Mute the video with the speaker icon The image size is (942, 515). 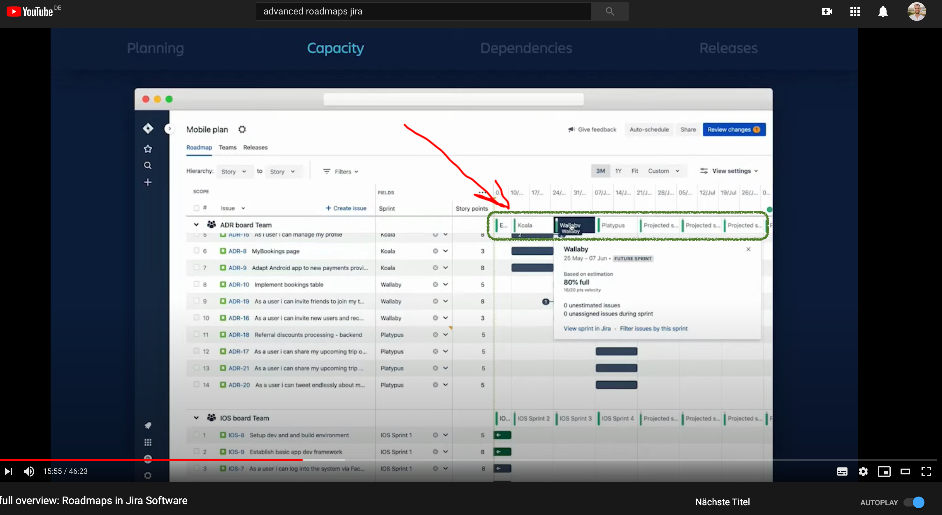click(x=29, y=472)
